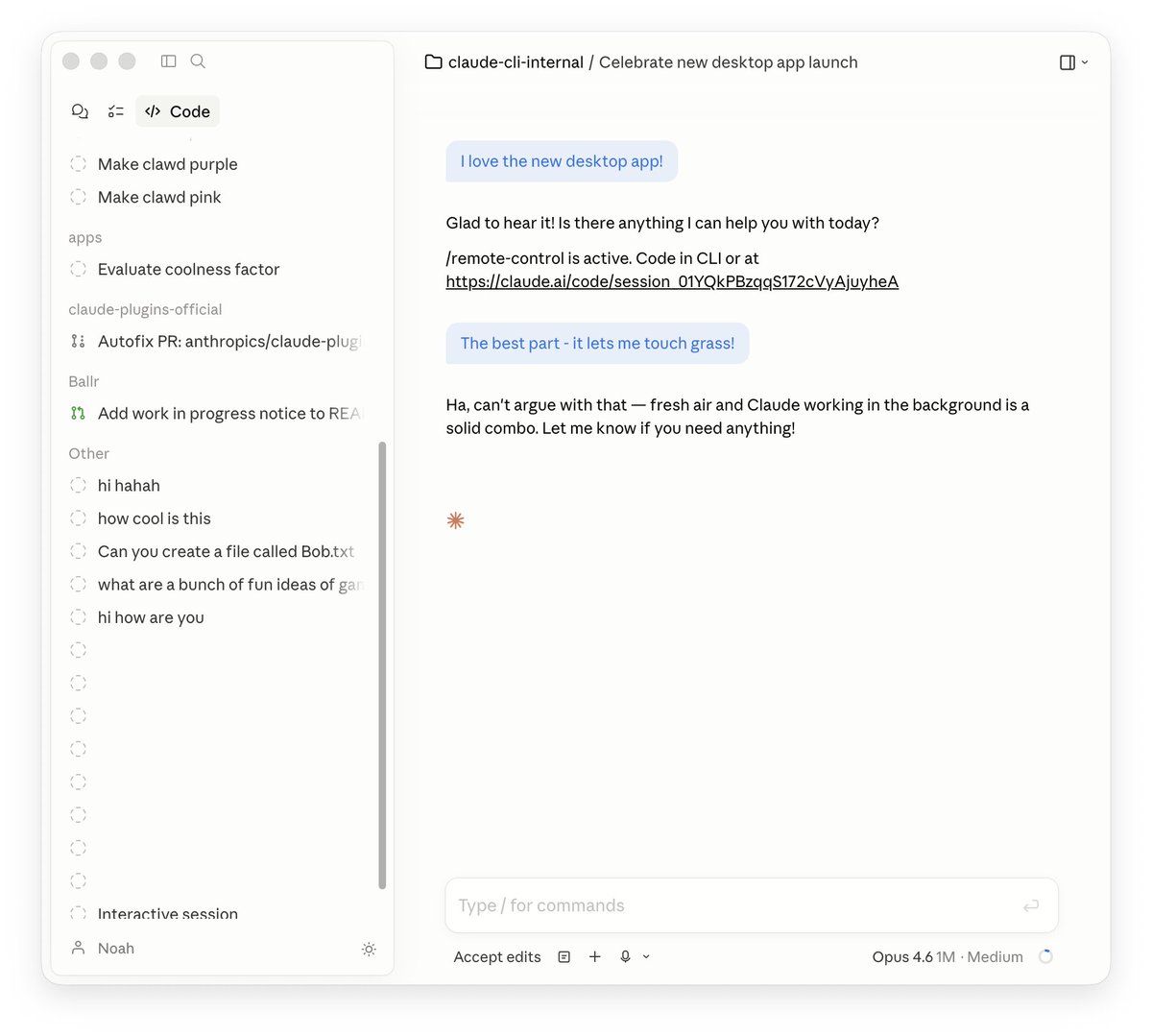Click the I love the new desktop app message
Screen dimensions: 1152x1036
point(562,161)
